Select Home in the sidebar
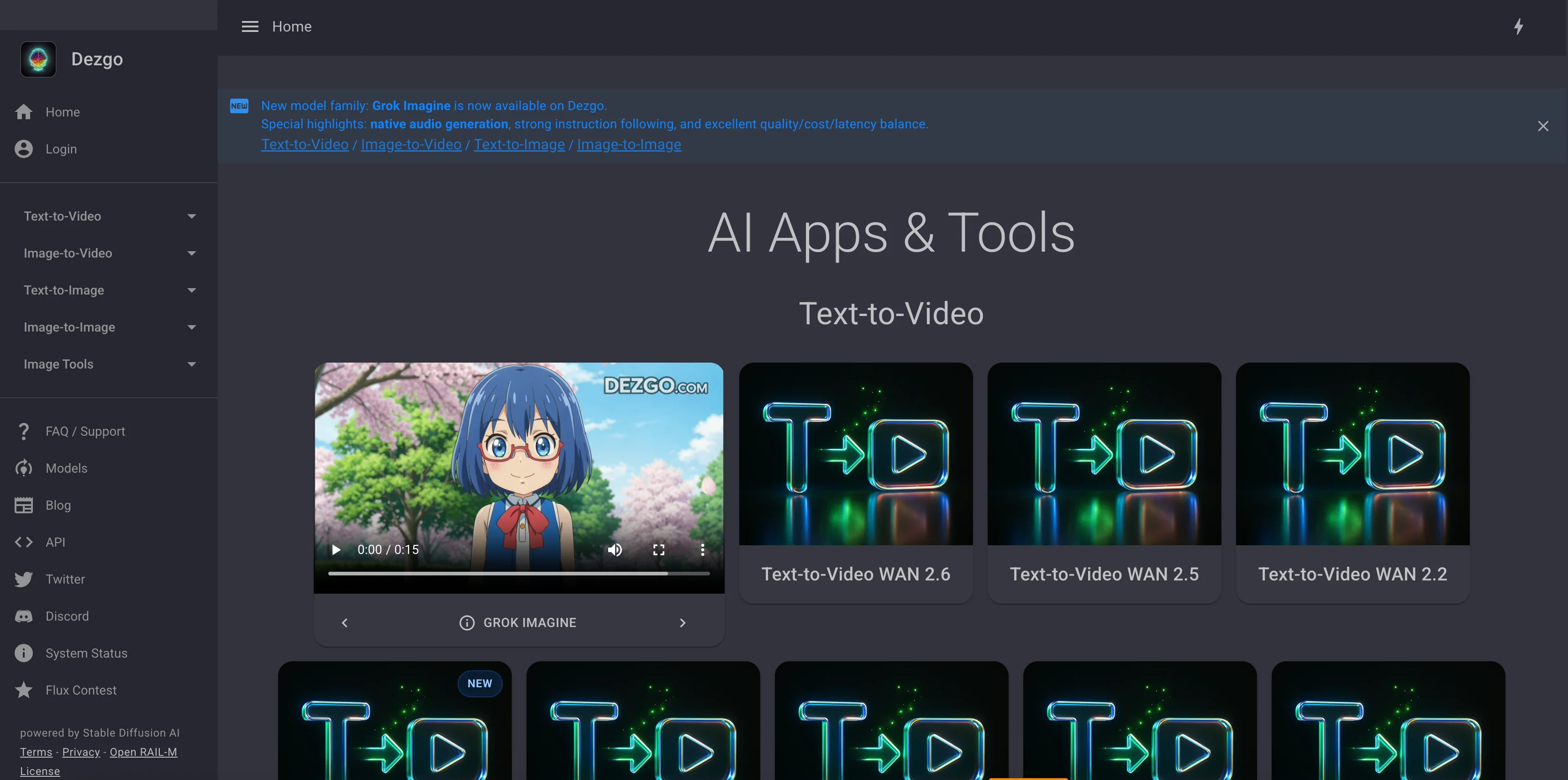The image size is (1568, 780). tap(109, 112)
